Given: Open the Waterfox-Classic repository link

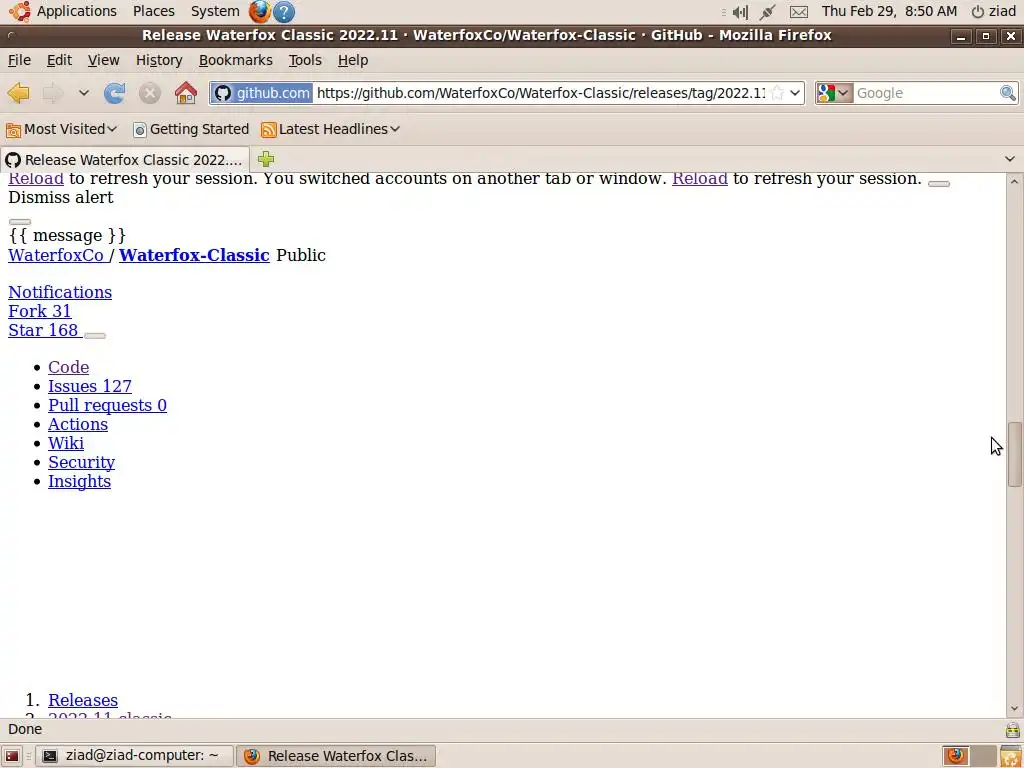Looking at the screenshot, I should coord(194,255).
